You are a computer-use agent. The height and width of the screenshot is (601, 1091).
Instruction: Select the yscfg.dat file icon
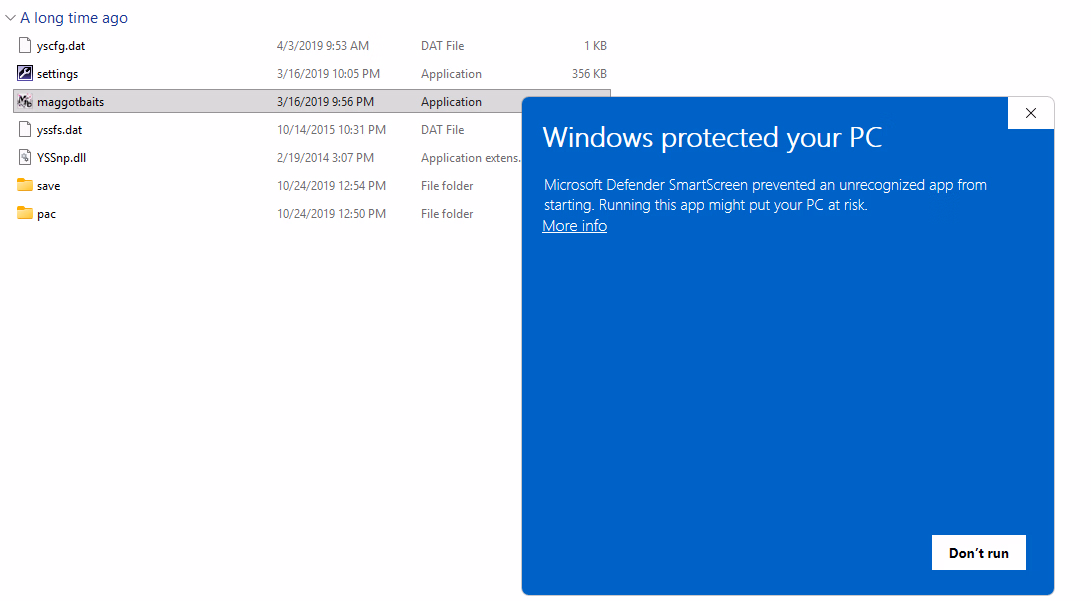[25, 46]
